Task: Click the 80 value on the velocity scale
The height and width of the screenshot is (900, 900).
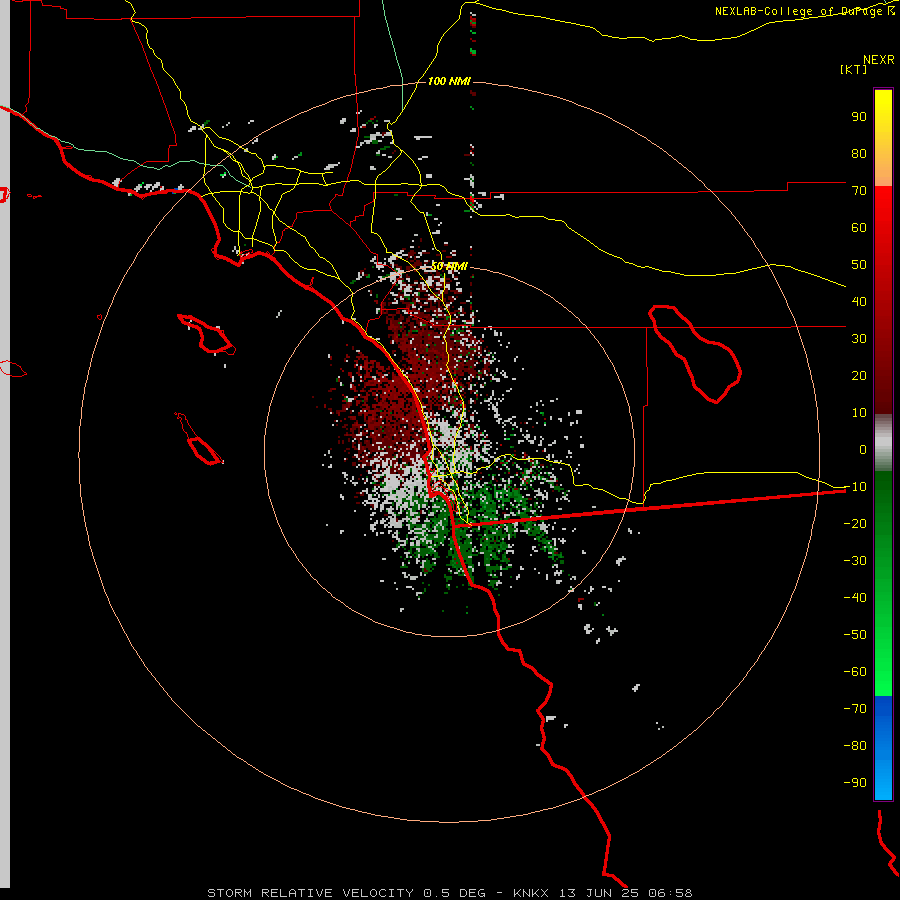Action: tap(859, 153)
